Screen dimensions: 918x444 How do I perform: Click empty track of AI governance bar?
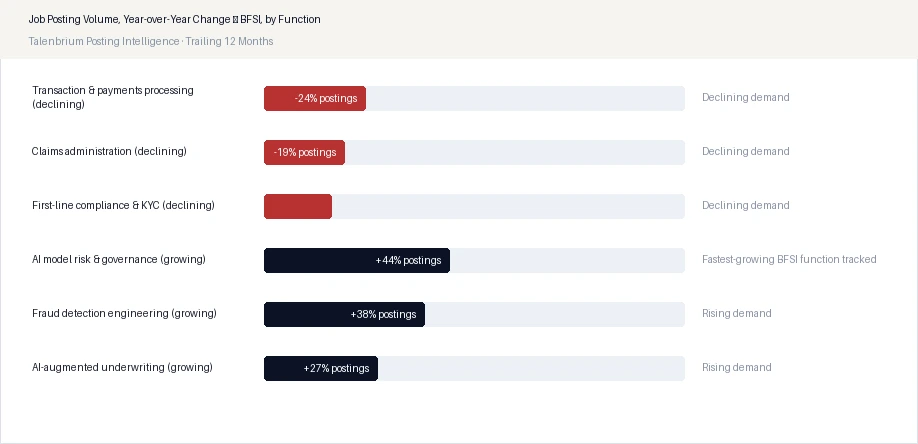567,260
